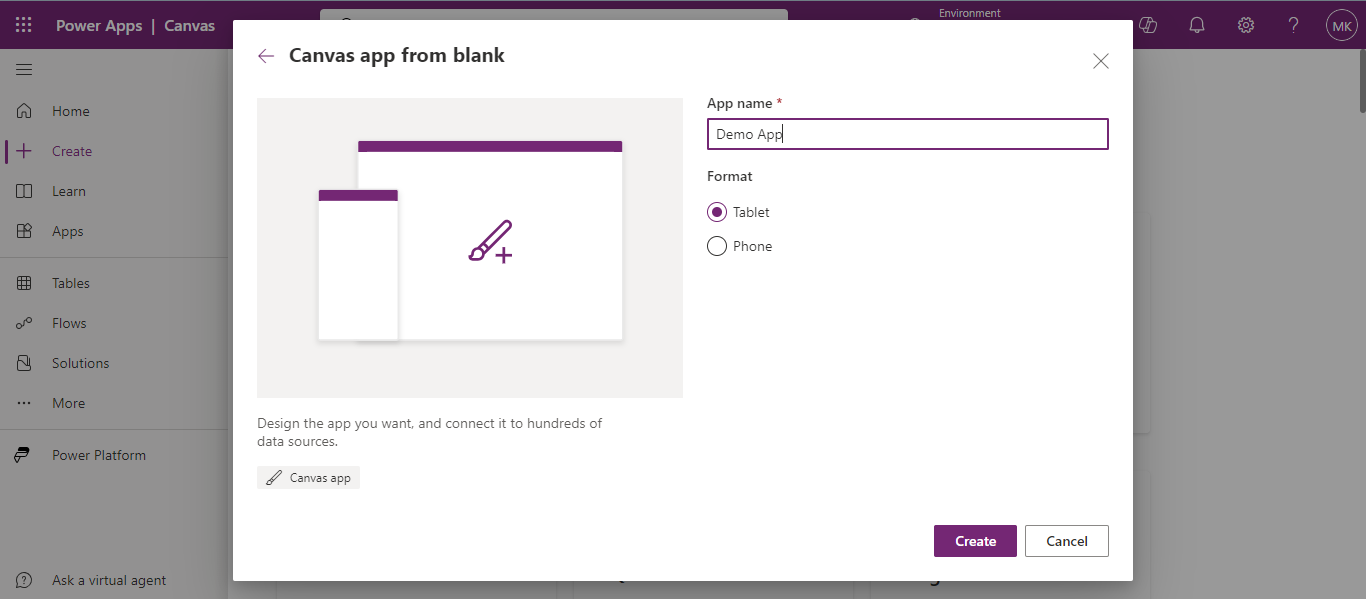Viewport: 1366px width, 599px height.
Task: Open the settings gear icon
Action: (1245, 26)
